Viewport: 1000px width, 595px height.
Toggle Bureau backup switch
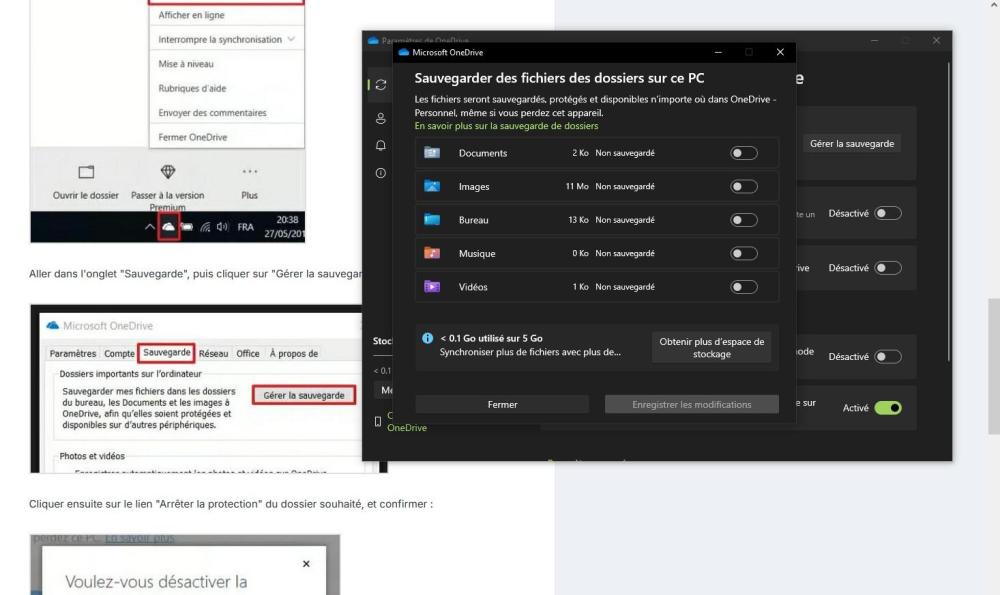pos(744,220)
